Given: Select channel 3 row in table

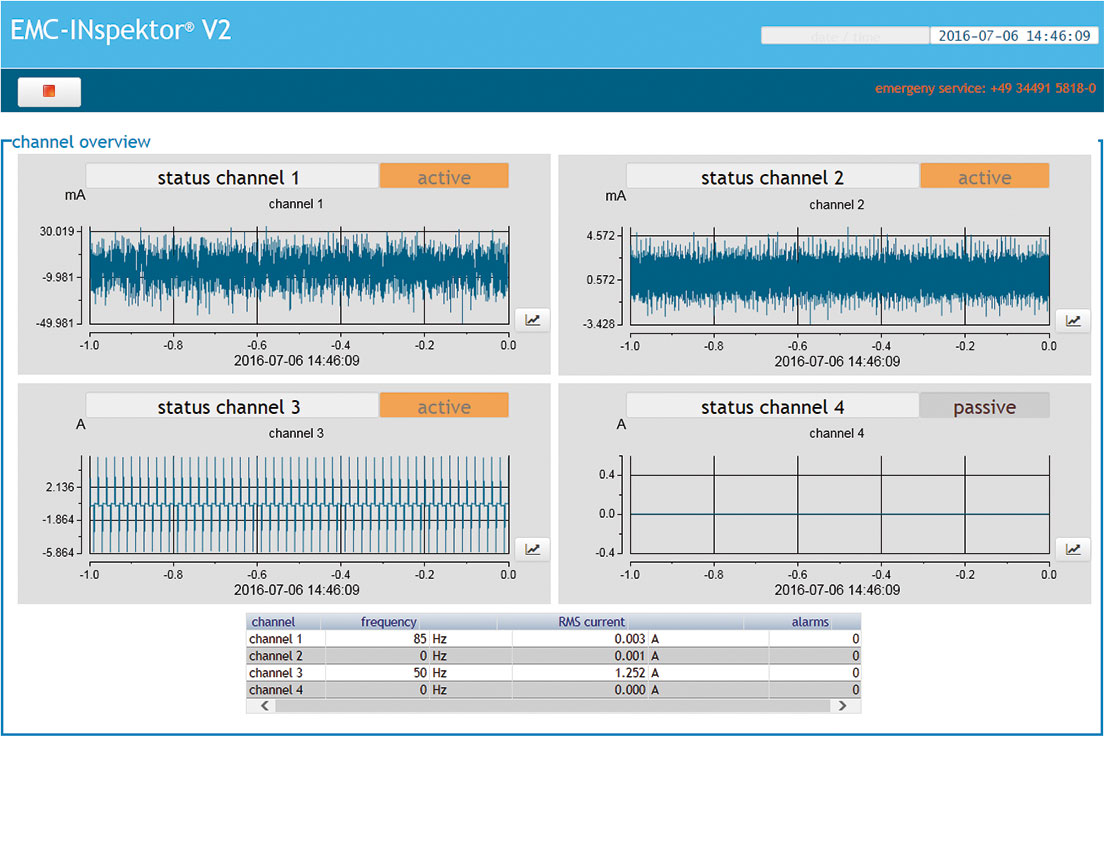Looking at the screenshot, I should [x=553, y=673].
